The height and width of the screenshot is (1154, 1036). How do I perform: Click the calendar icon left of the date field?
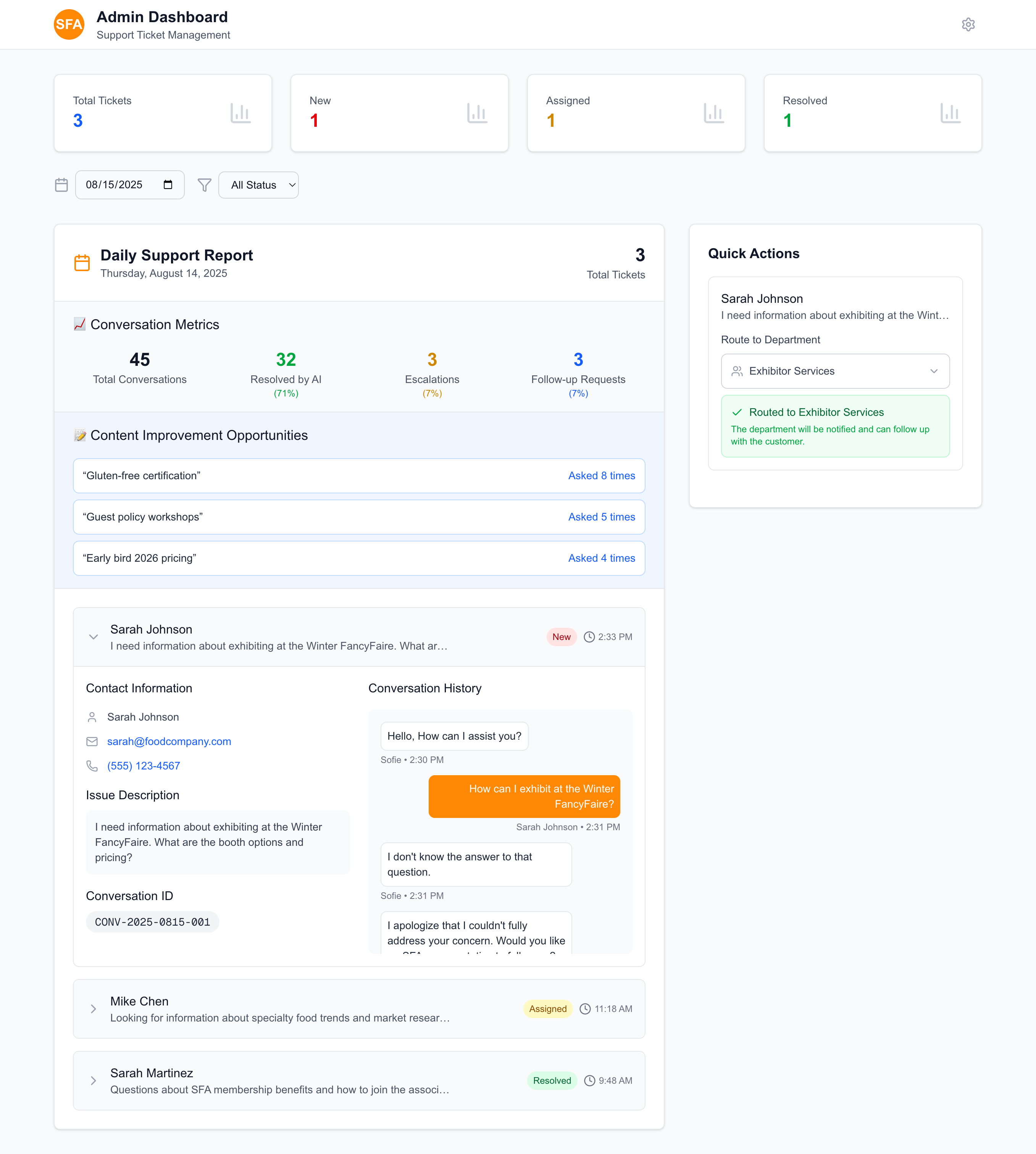coord(61,185)
